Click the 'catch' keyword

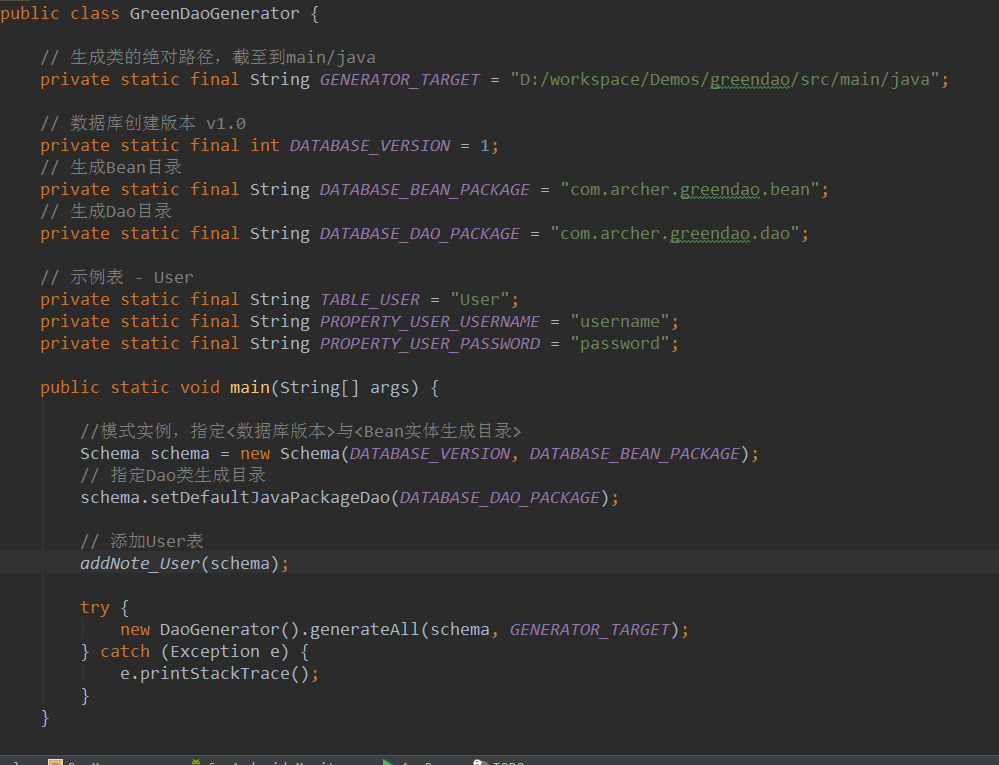[x=125, y=652]
